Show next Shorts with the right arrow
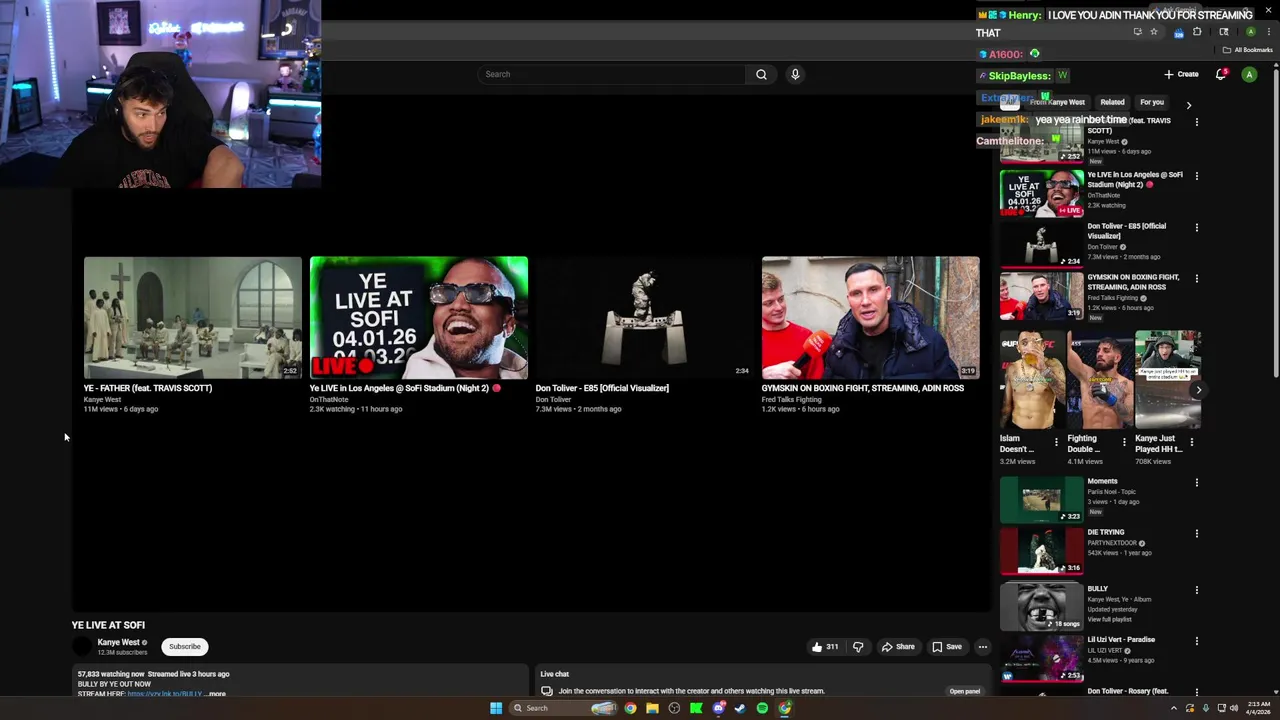Image resolution: width=1280 pixels, height=720 pixels. (x=1198, y=390)
